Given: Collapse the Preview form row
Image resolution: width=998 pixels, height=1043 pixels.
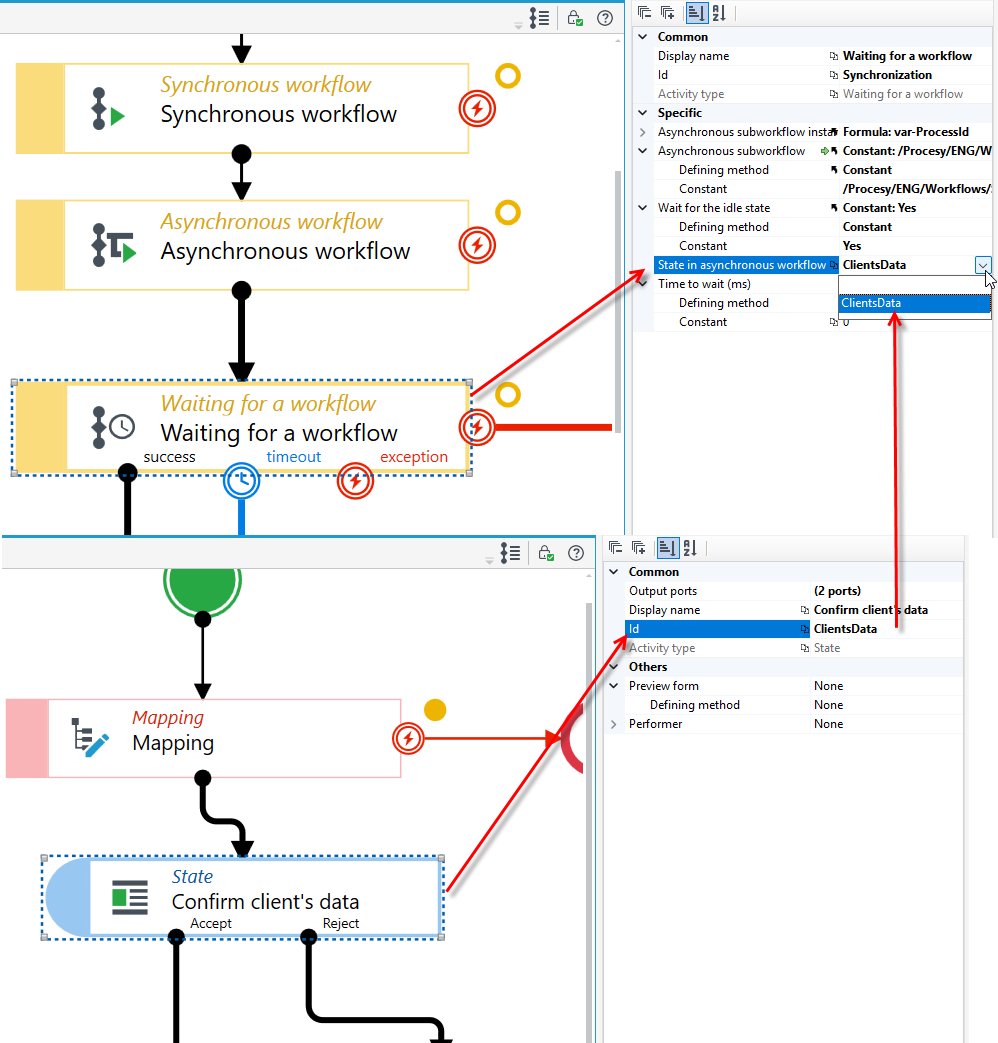Looking at the screenshot, I should (x=614, y=686).
